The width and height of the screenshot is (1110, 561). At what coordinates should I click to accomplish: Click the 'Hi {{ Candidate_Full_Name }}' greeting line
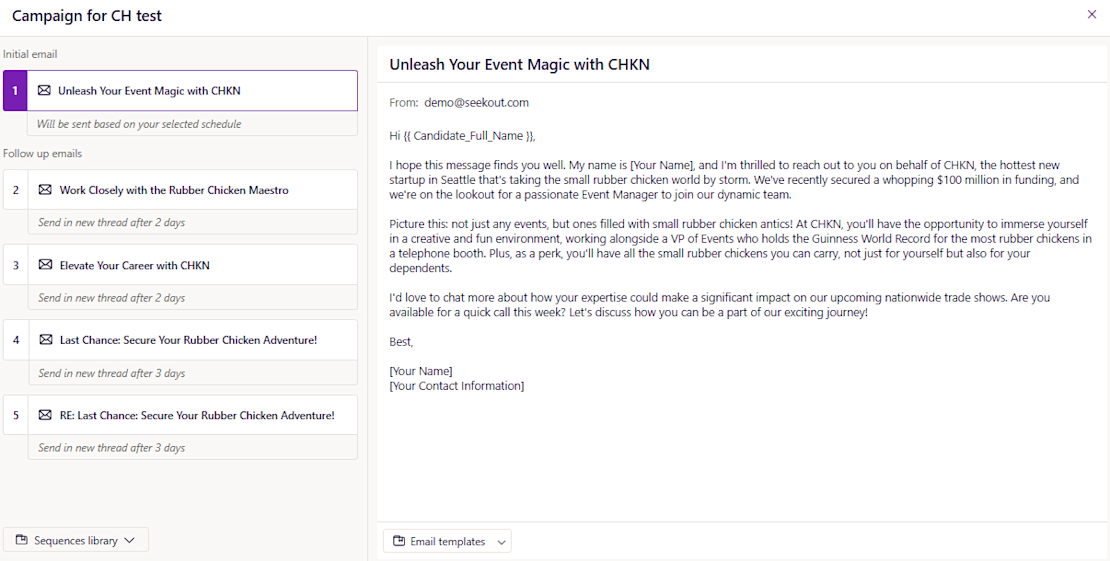[x=462, y=136]
